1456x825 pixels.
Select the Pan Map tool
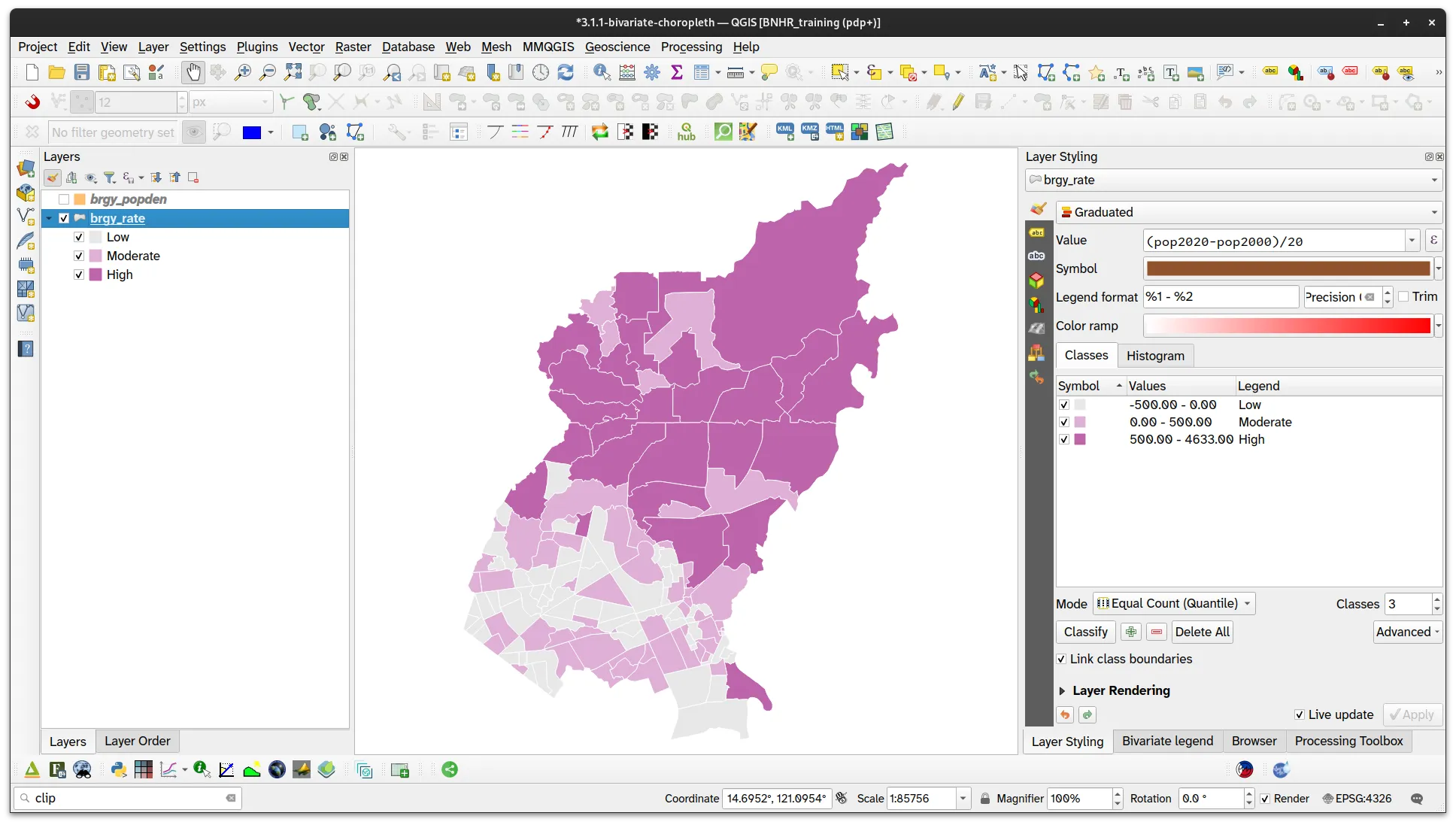pyautogui.click(x=194, y=72)
